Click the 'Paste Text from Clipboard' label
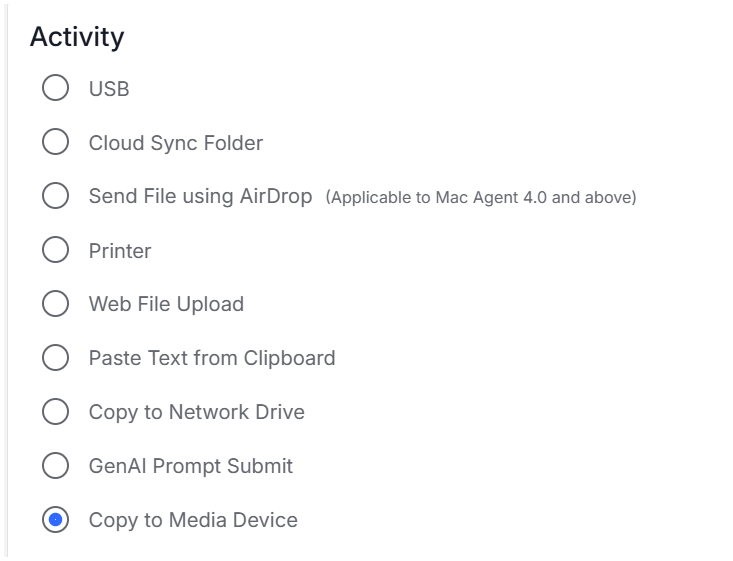This screenshot has height=561, width=733. pos(212,359)
